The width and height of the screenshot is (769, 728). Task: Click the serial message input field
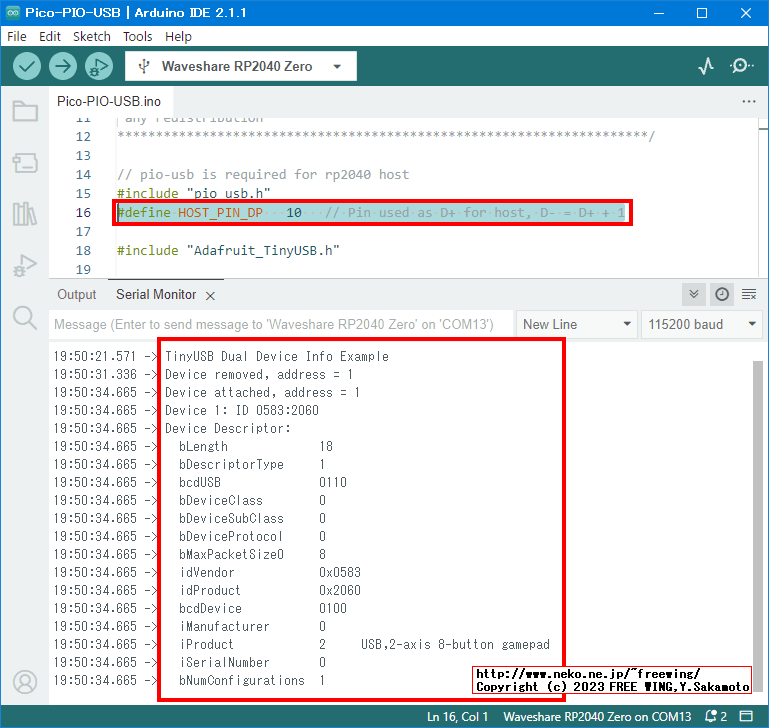(x=280, y=324)
